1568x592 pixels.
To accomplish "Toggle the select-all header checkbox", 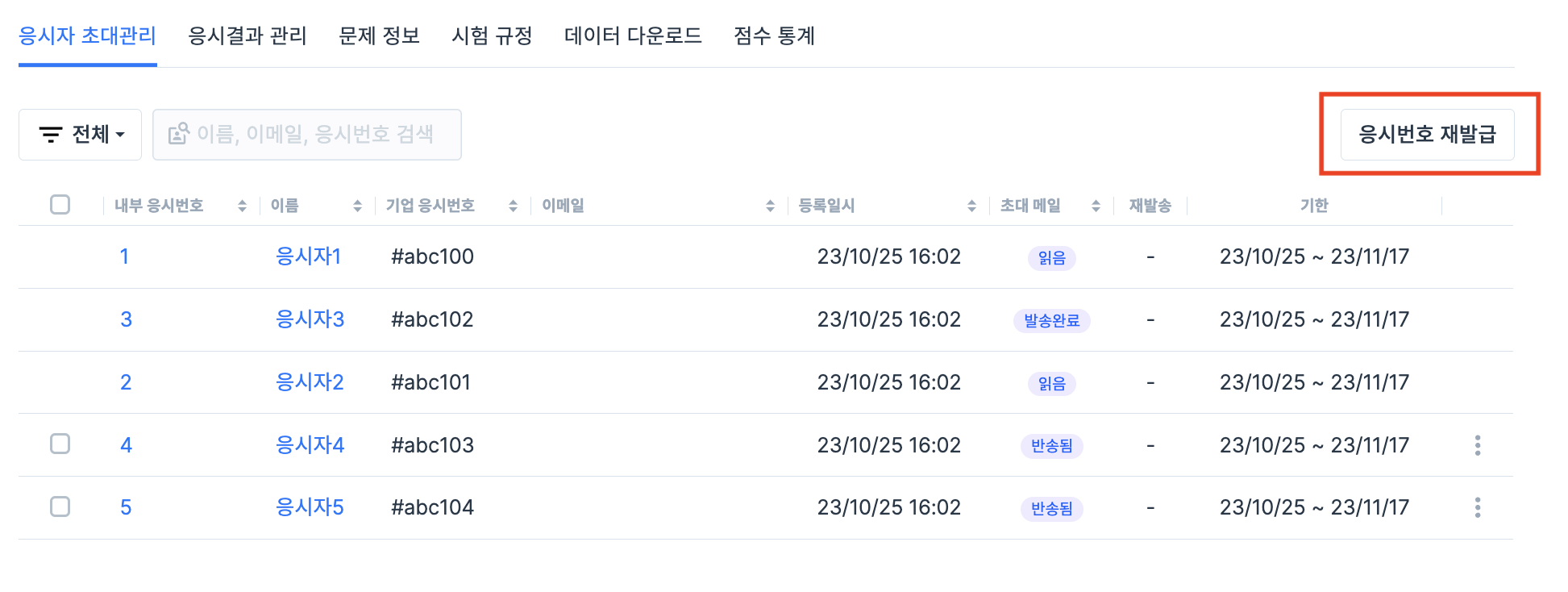I will point(60,205).
